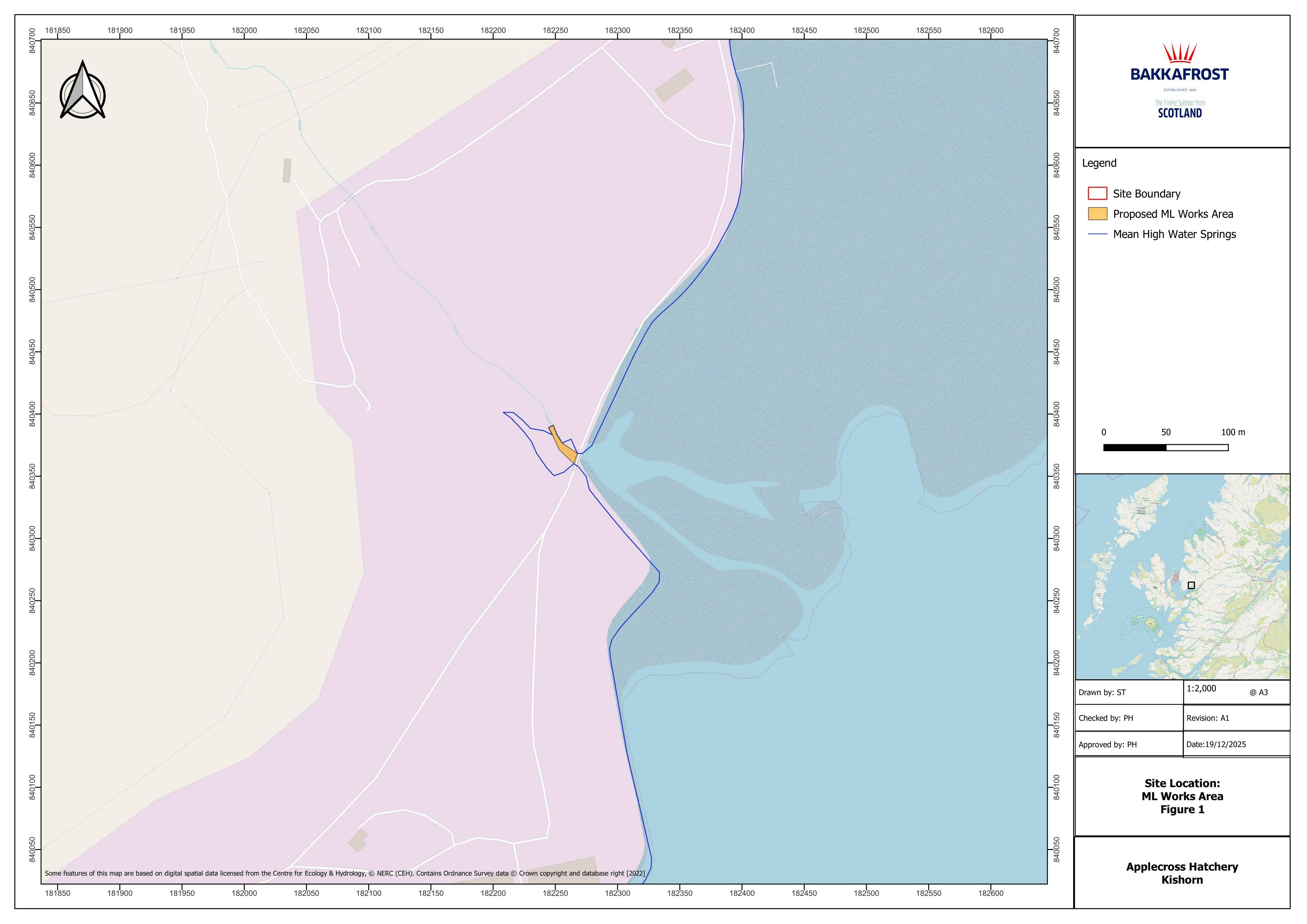Click the top axis label '181850'
This screenshot has height=924, width=1307.
[57, 31]
